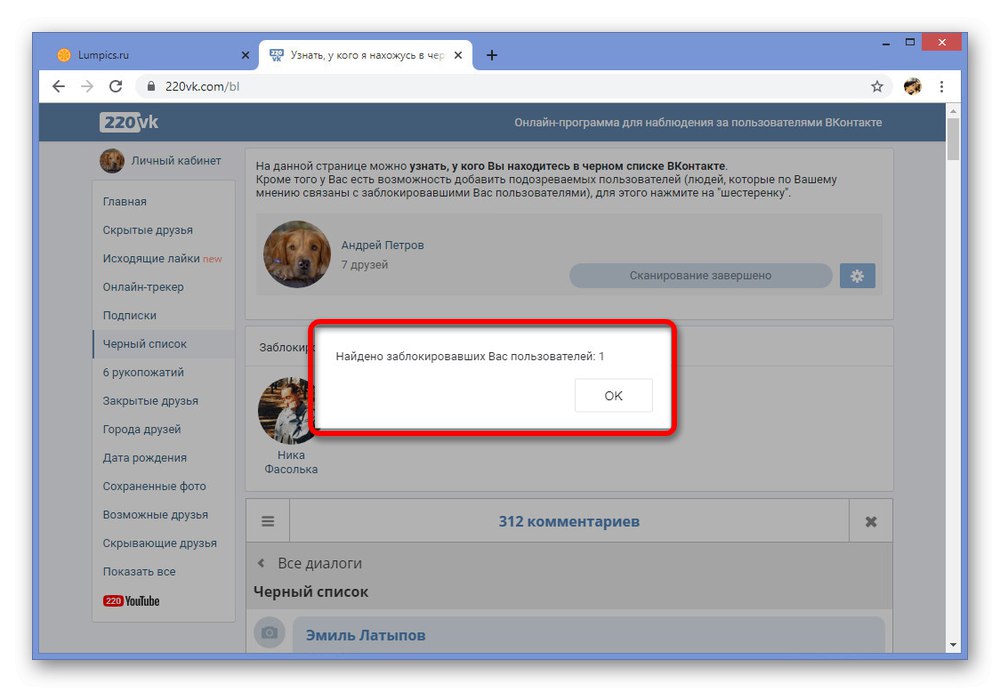This screenshot has height=692, width=1000.
Task: Click the page vertical scrollbar thumb
Action: pos(953,139)
